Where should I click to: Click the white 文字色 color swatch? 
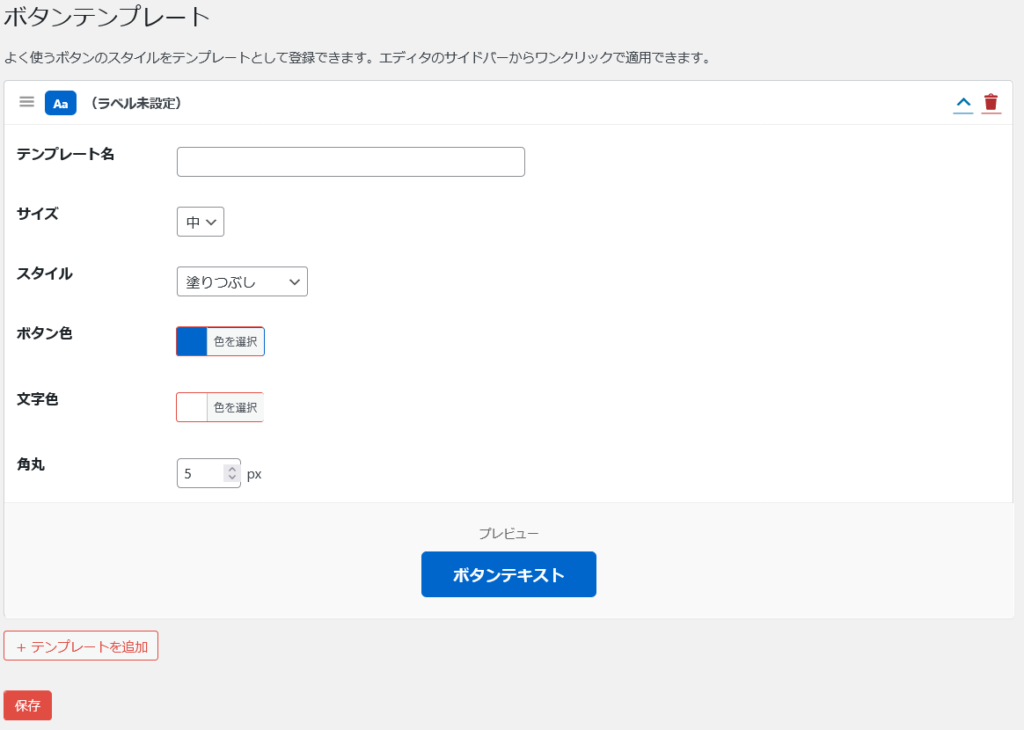[x=192, y=407]
